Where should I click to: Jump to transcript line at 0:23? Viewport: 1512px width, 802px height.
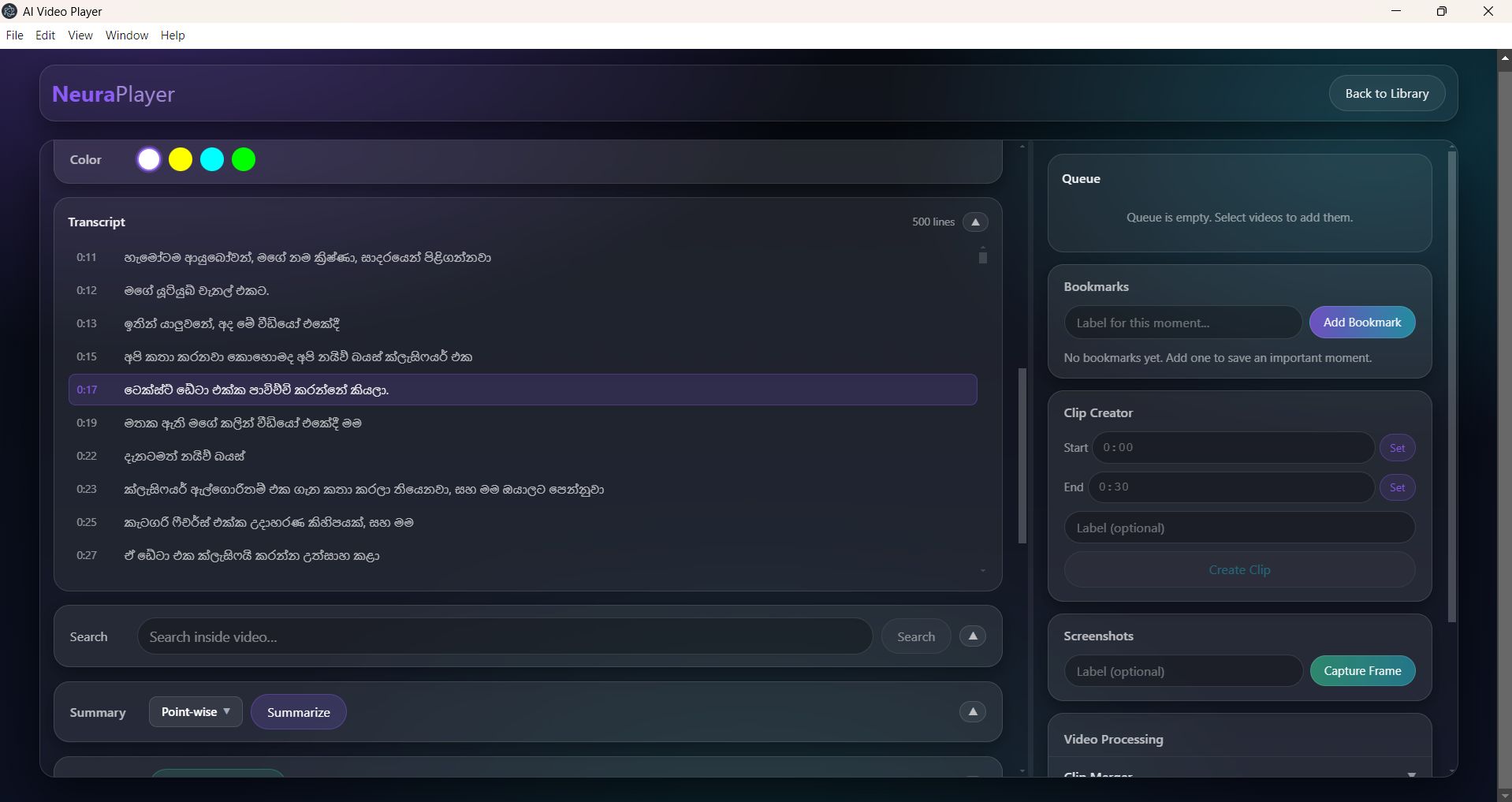[x=523, y=490]
